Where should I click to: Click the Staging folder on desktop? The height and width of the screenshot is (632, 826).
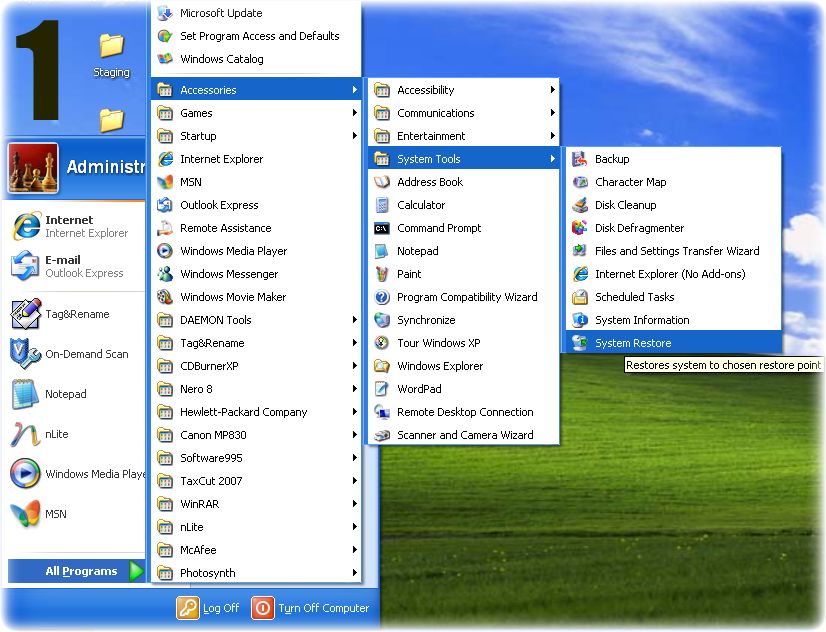(x=111, y=54)
